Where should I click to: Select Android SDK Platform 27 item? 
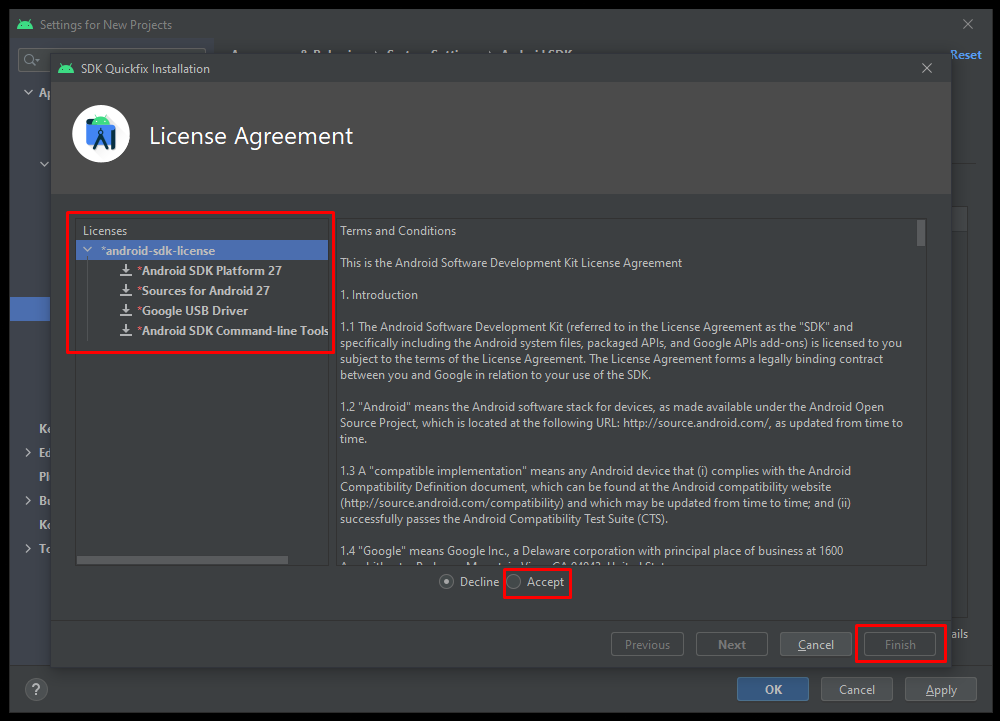pos(211,270)
